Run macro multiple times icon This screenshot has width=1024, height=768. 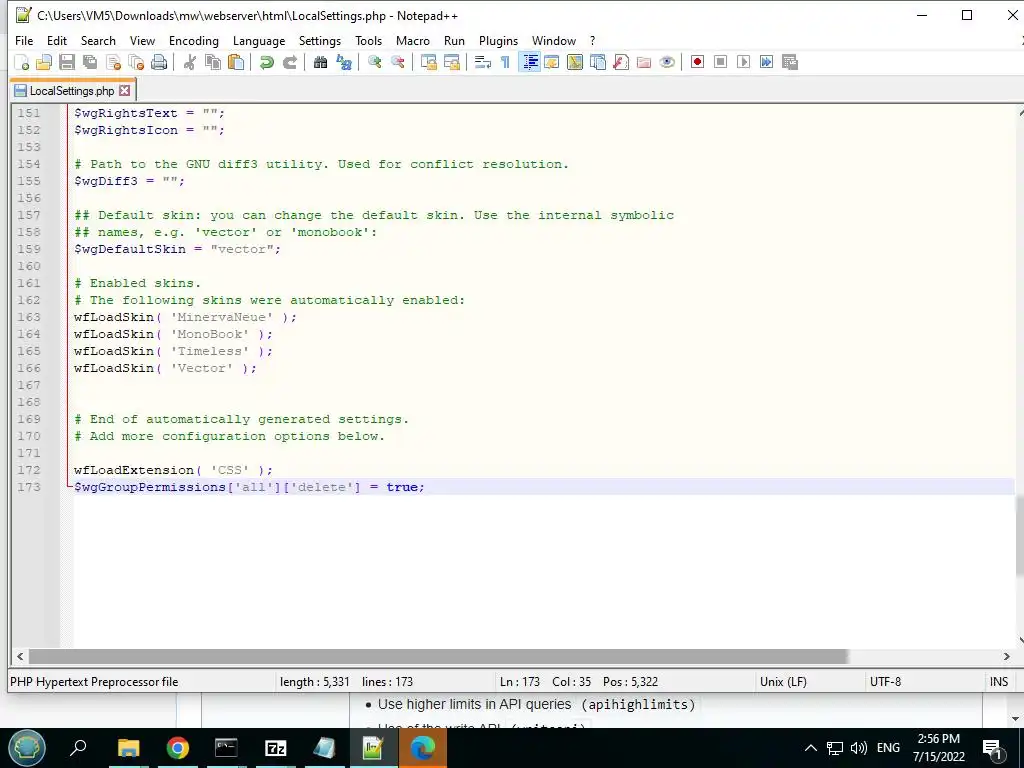[766, 62]
